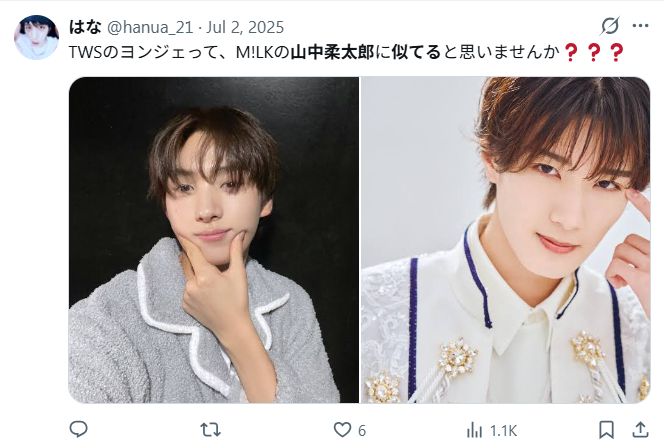
Task: Open the view analytics bar chart icon
Action: [x=474, y=431]
